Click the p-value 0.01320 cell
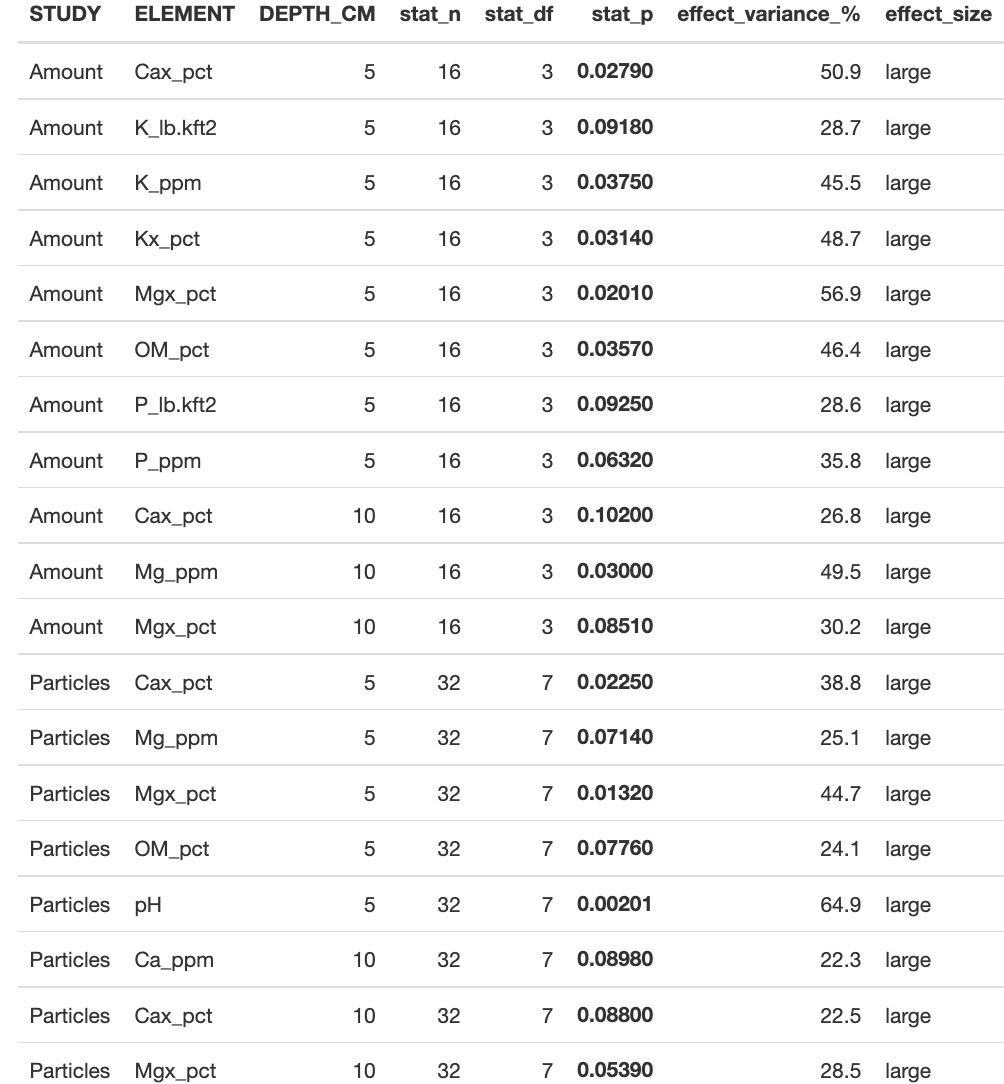The width and height of the screenshot is (1004, 1084). click(x=615, y=793)
